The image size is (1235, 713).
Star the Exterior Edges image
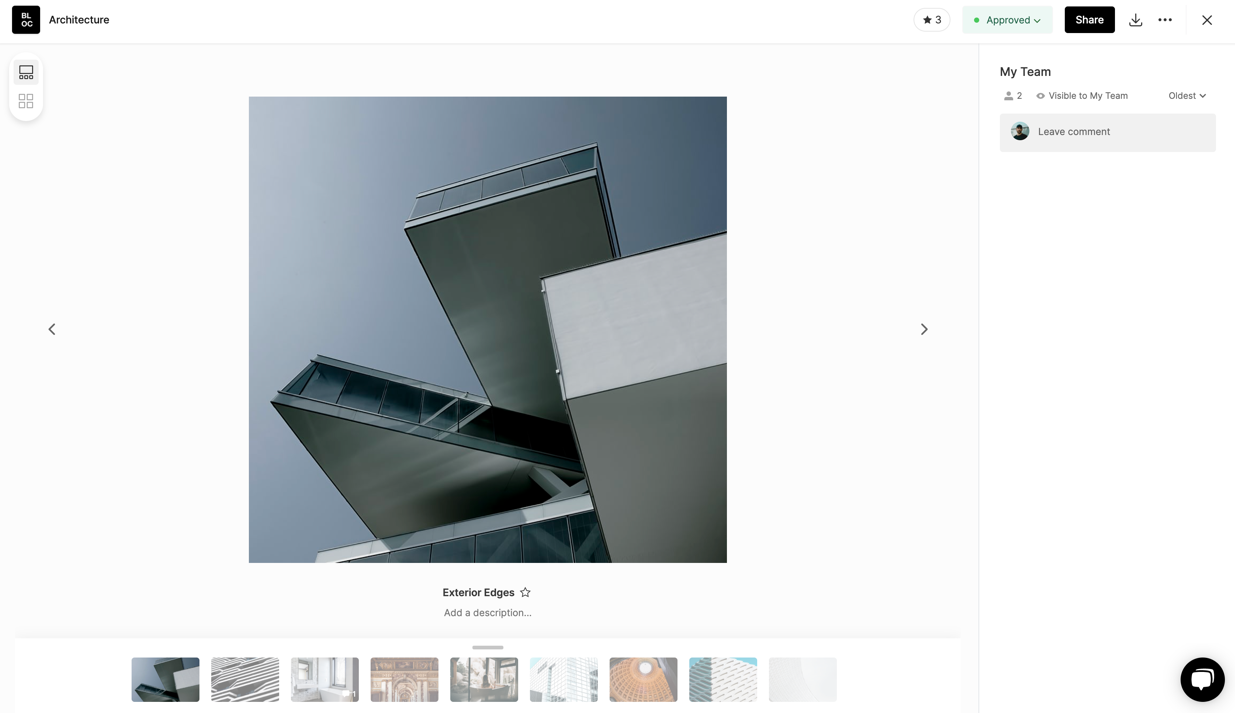point(525,592)
